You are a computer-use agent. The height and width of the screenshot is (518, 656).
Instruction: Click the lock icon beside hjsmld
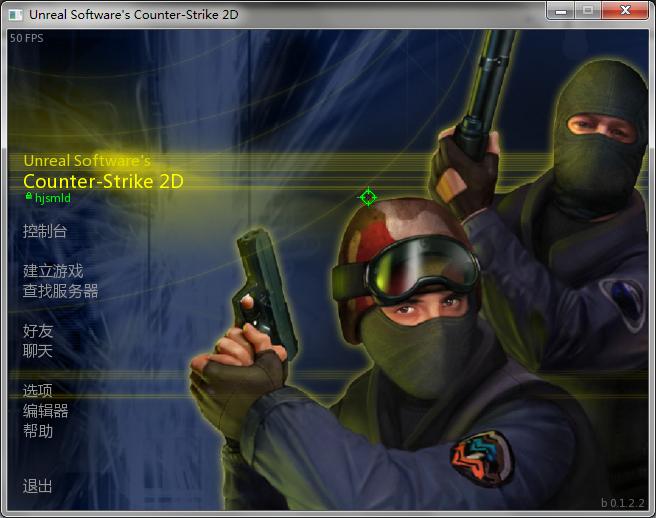28,195
